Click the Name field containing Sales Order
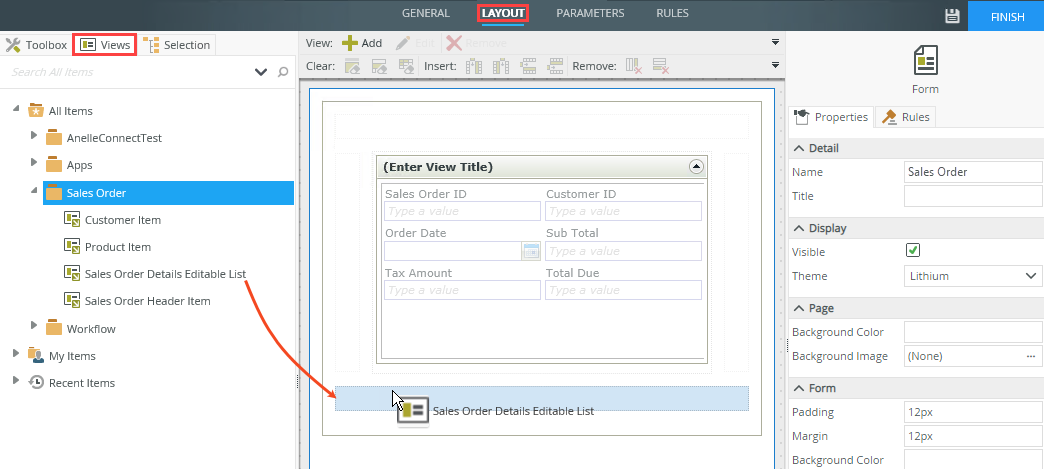This screenshot has height=469, width=1044. click(x=973, y=172)
